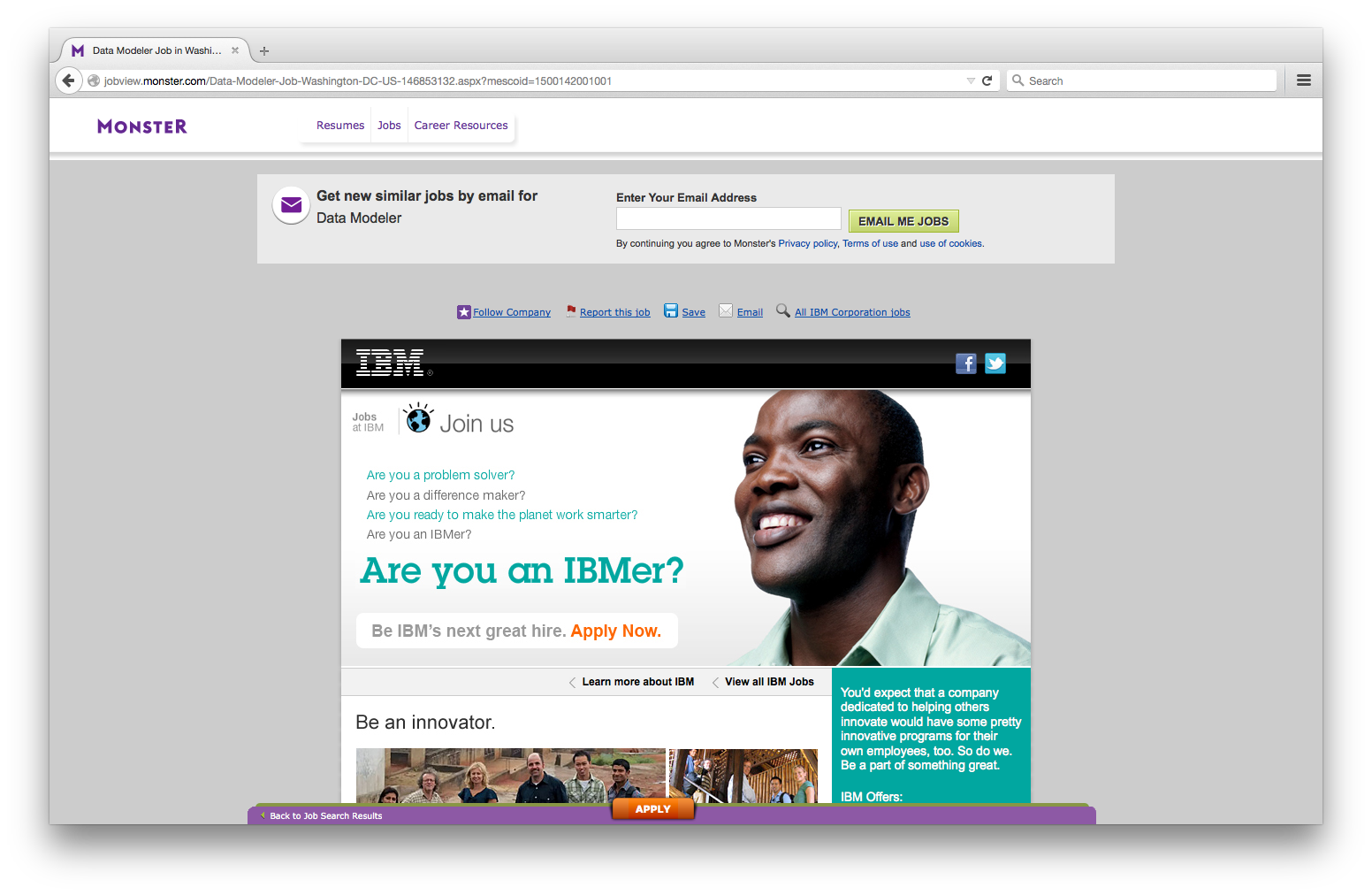Open IBM's Twitter page icon

click(x=995, y=363)
